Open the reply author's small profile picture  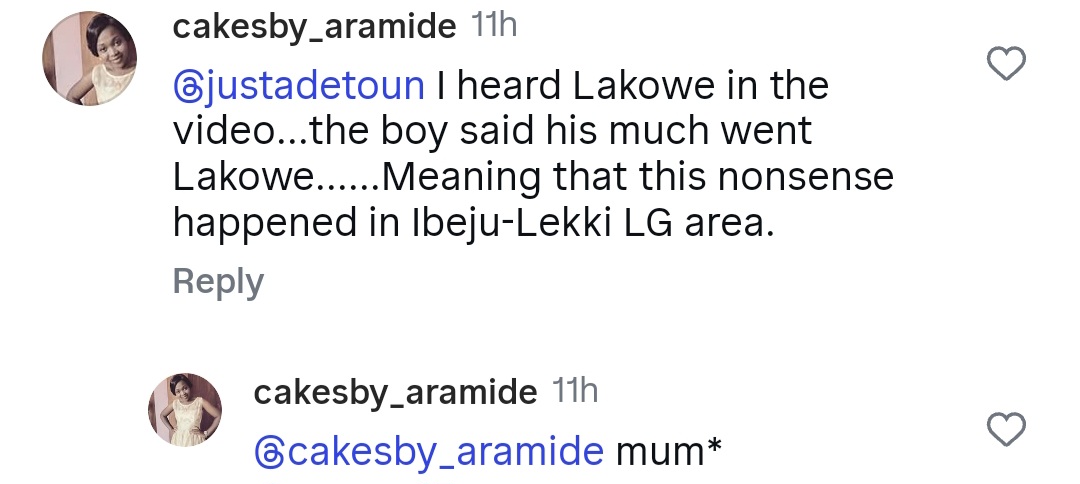point(185,410)
